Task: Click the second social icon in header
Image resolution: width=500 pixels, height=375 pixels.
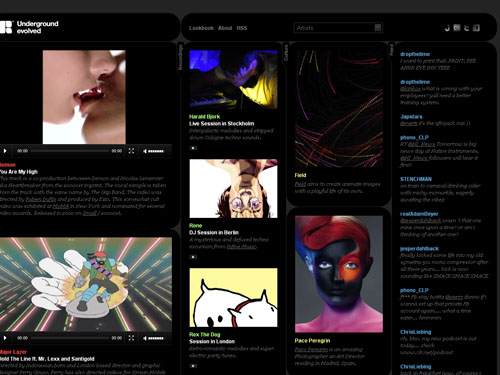Action: point(457,28)
